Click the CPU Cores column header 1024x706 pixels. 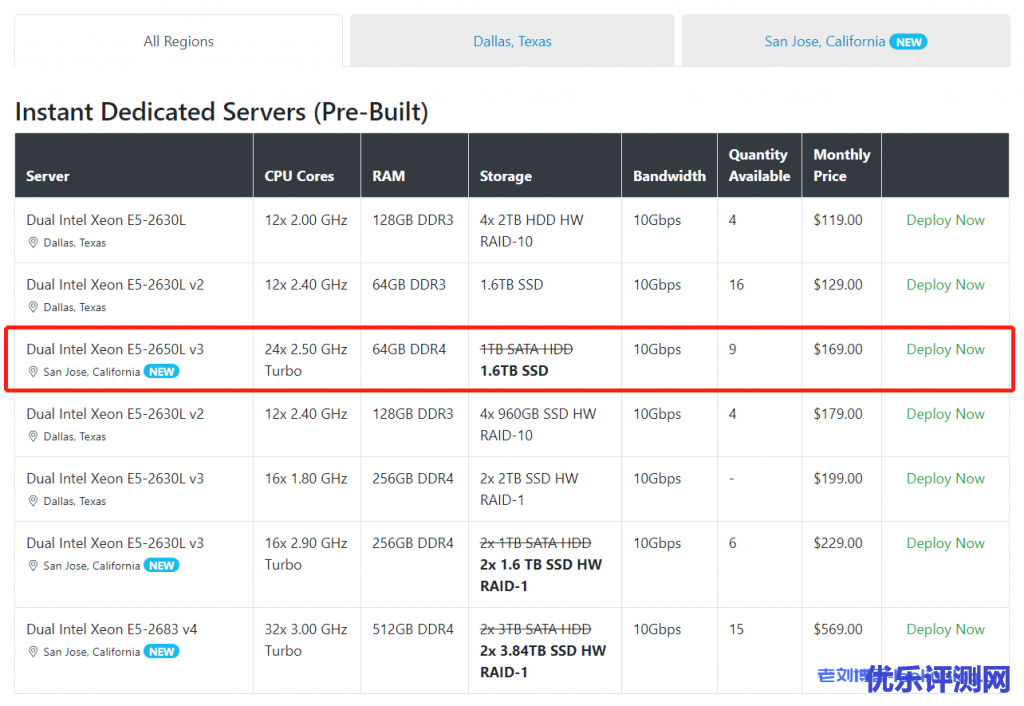(299, 176)
